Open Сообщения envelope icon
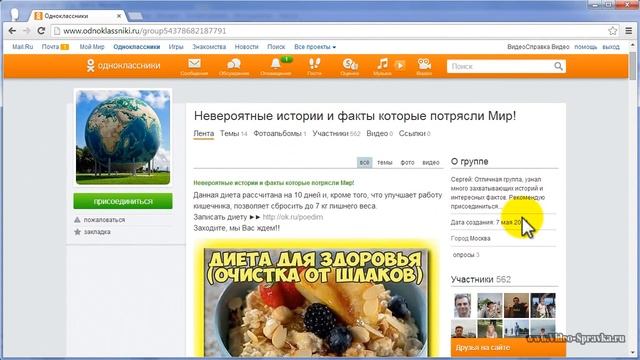640x360 pixels. (x=194, y=64)
